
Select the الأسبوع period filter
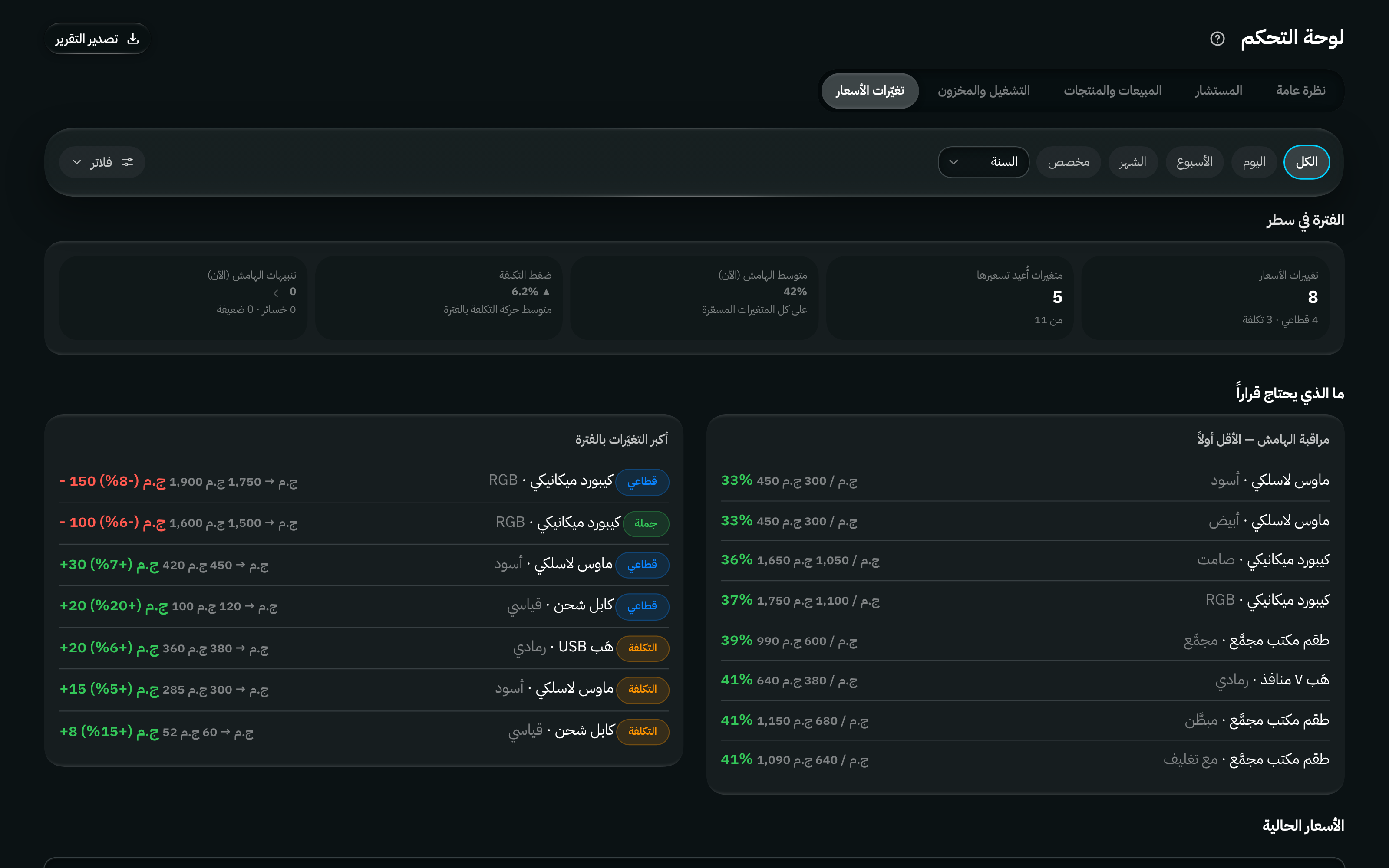coord(1194,162)
